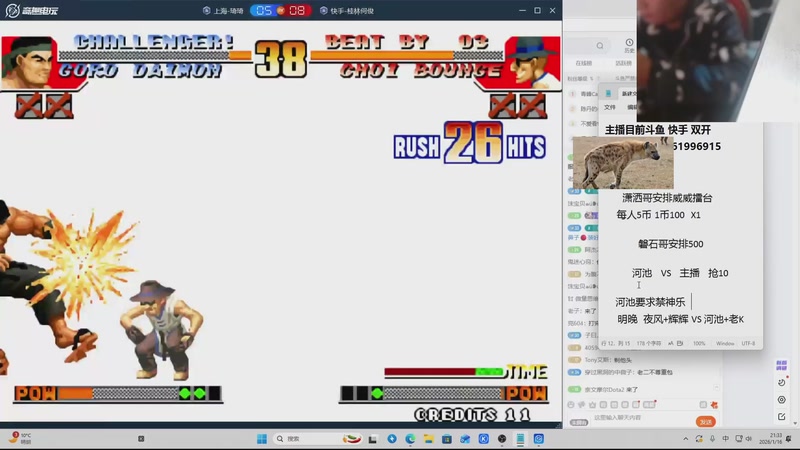Click the UTF-8 encoding indicator in Notepad
The width and height of the screenshot is (800, 450).
tap(748, 343)
